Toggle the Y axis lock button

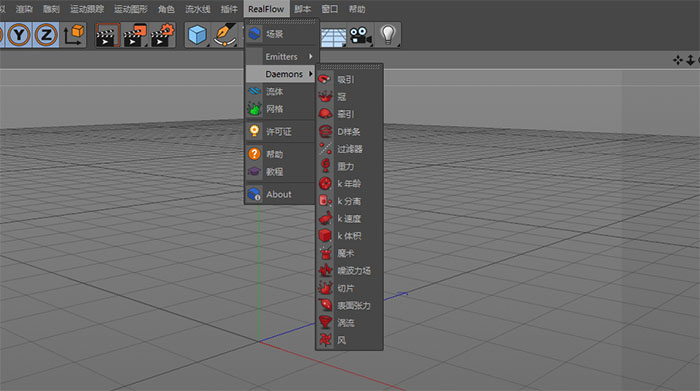19,35
